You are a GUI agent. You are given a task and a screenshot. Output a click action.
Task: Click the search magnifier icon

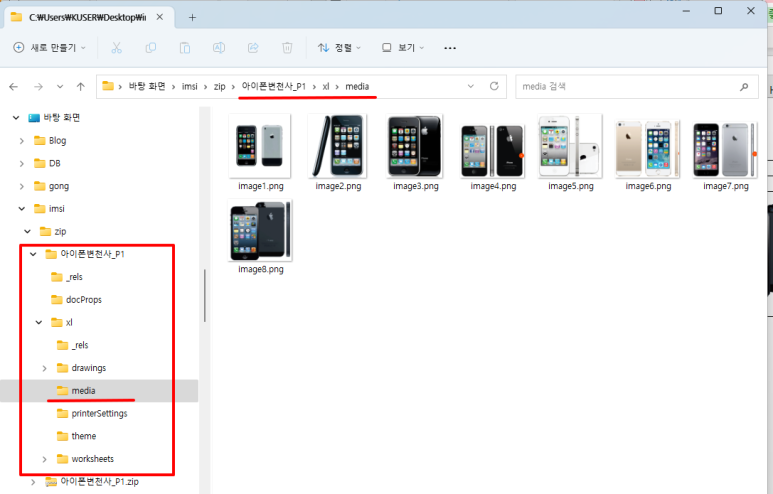744,87
